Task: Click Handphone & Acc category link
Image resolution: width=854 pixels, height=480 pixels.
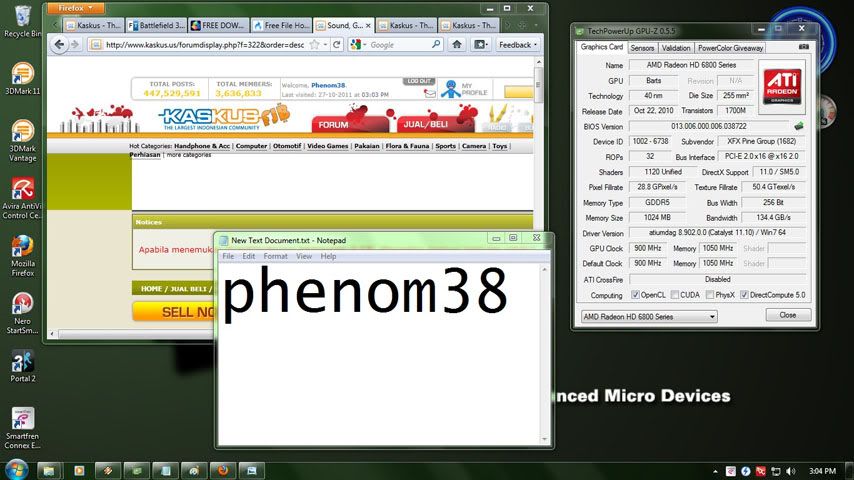Action: (202, 146)
